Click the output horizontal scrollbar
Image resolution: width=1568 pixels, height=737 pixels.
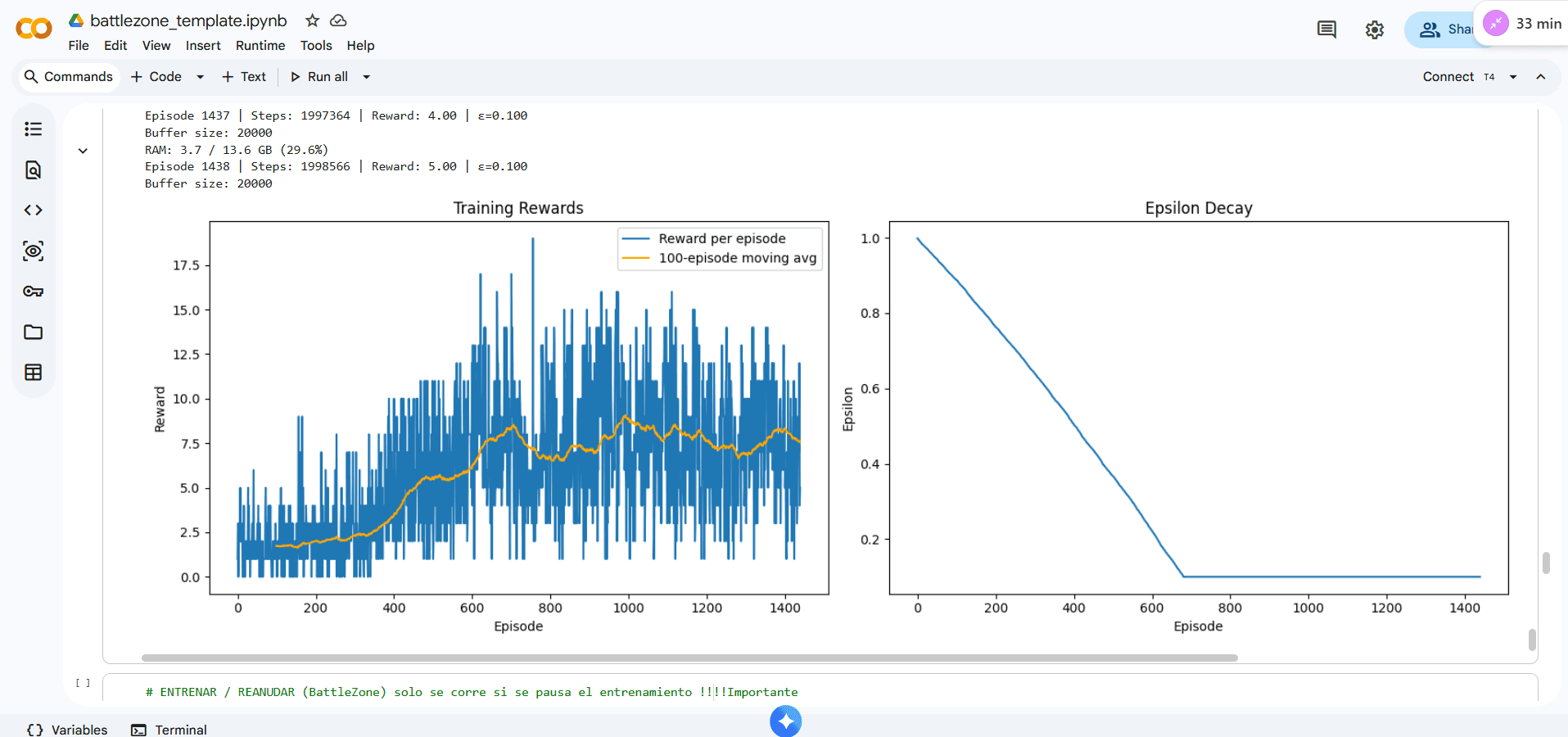click(689, 658)
